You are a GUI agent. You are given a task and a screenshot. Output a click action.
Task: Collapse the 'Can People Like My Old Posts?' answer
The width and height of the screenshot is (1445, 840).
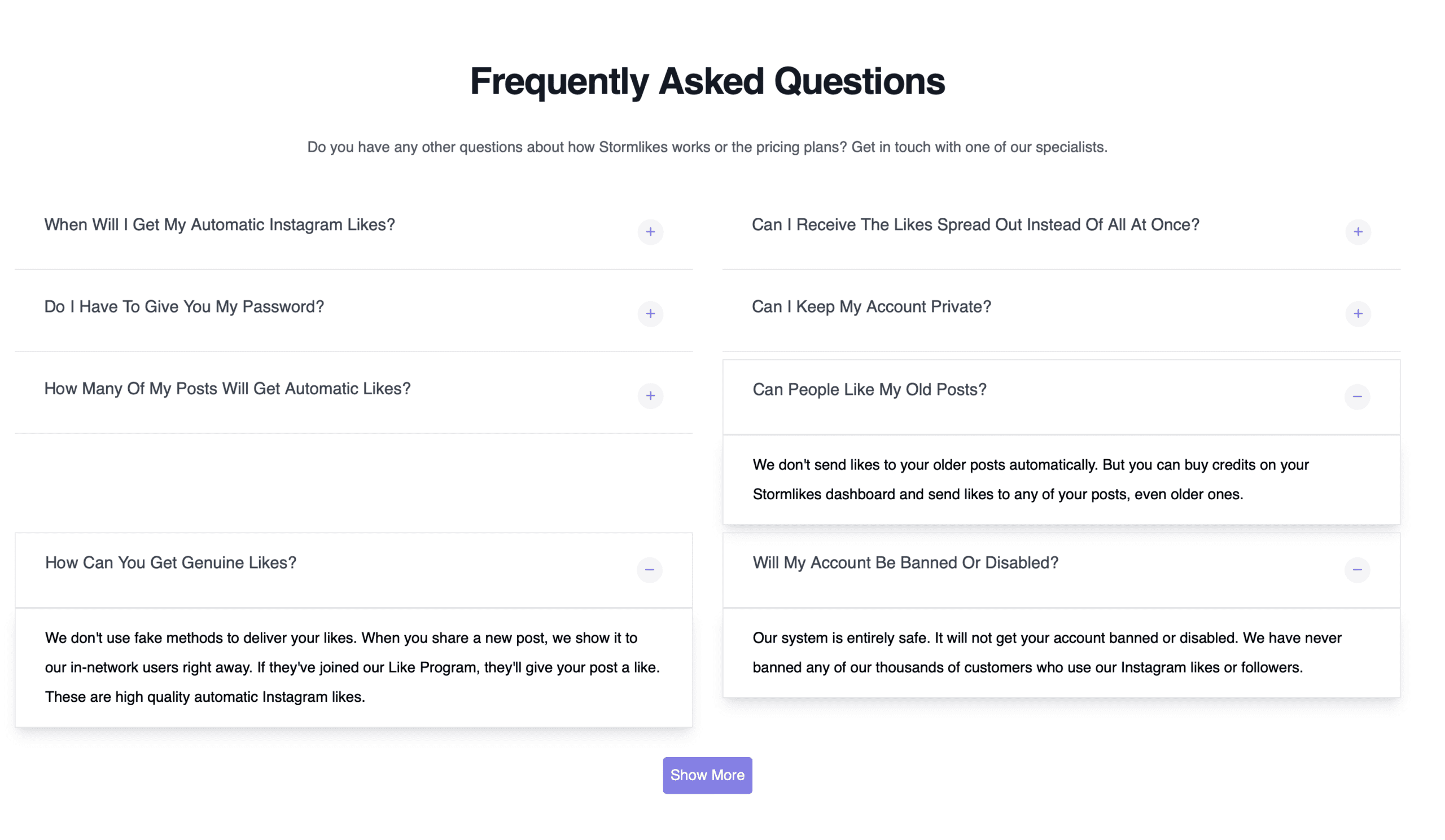(x=1358, y=396)
